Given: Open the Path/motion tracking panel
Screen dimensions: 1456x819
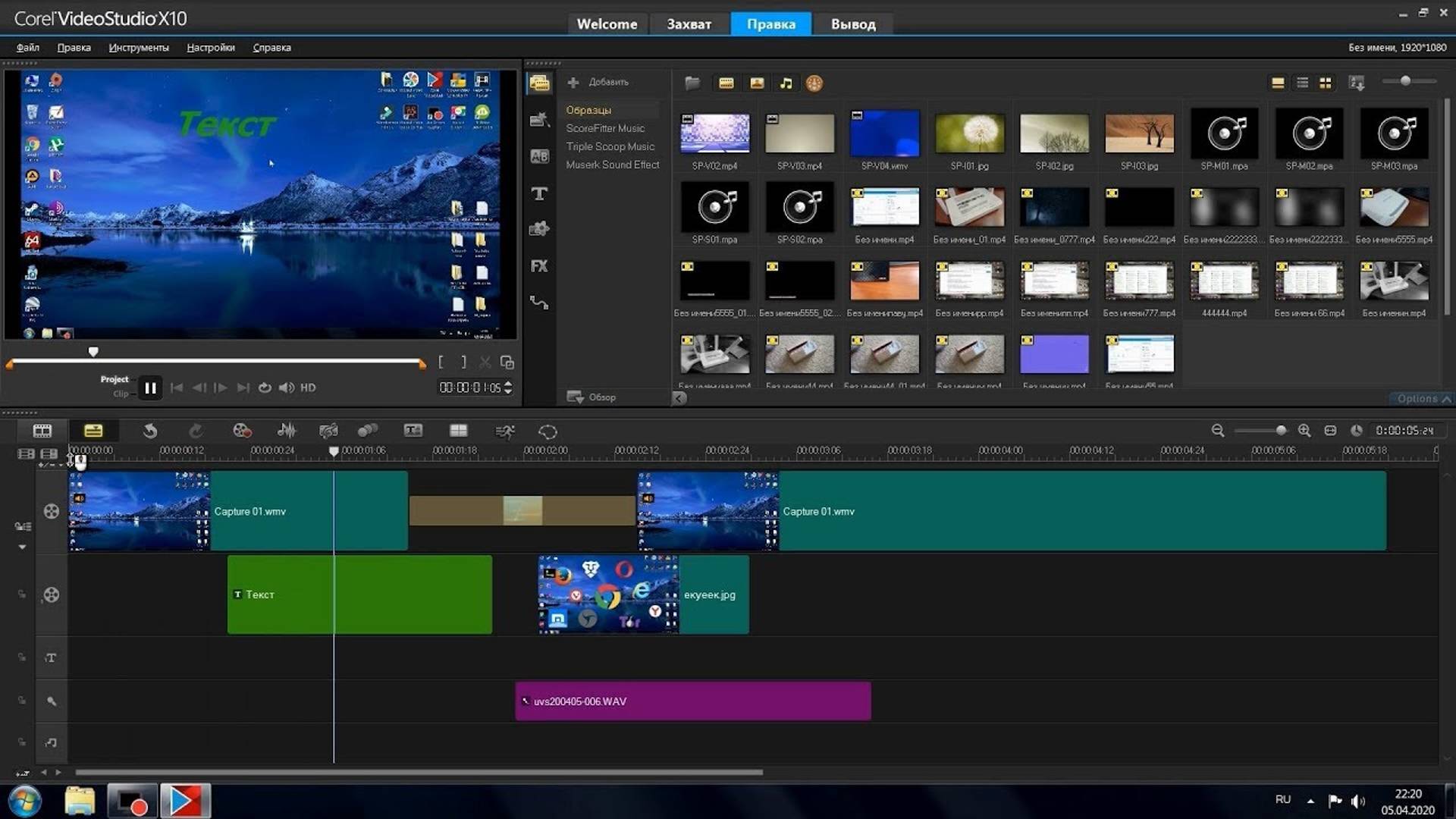Looking at the screenshot, I should [539, 303].
